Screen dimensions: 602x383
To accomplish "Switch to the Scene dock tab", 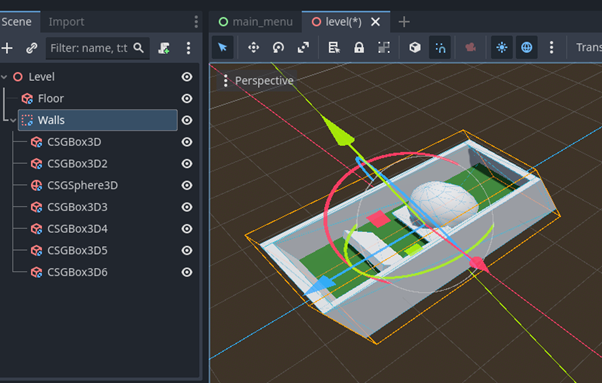I will point(16,22).
